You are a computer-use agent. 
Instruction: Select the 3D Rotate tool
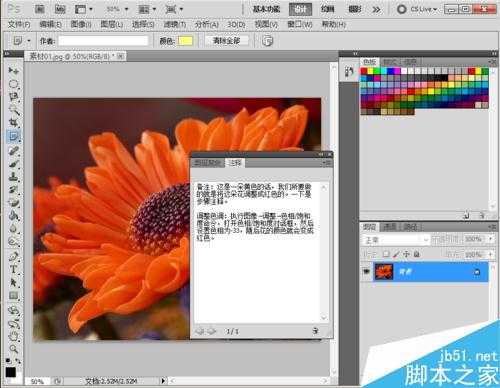(x=13, y=311)
